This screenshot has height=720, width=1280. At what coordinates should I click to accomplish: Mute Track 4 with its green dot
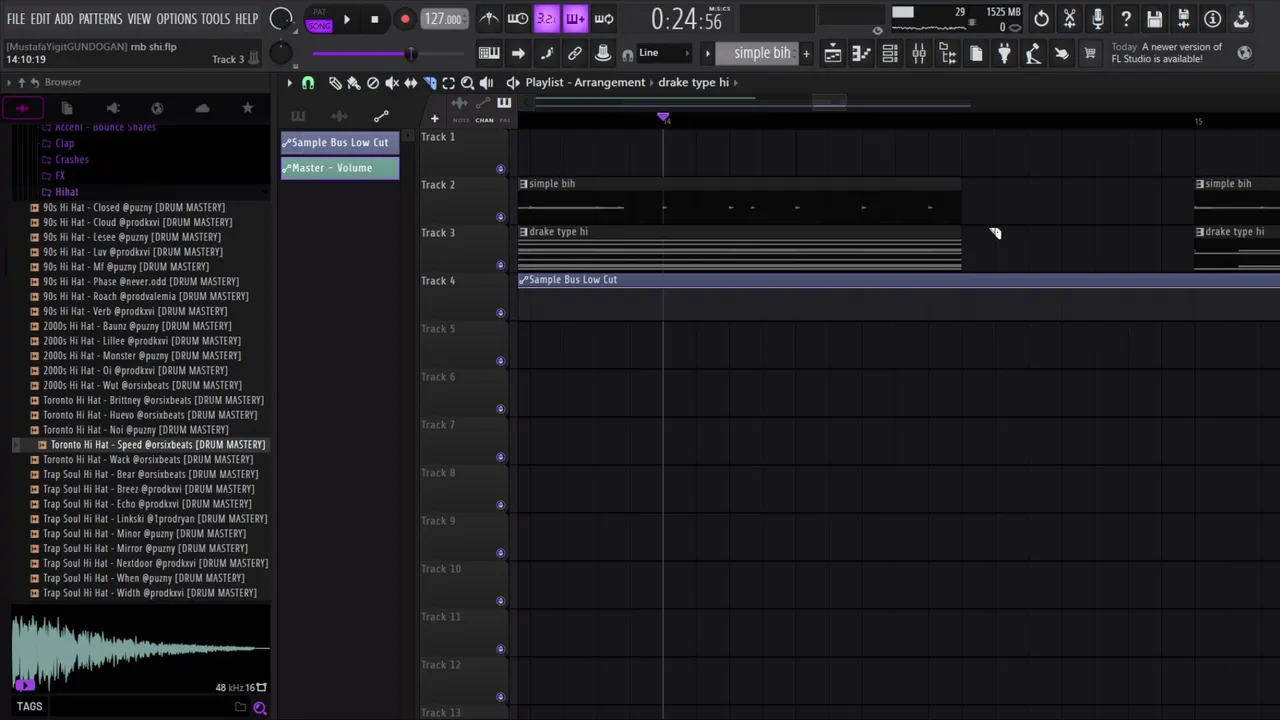pos(501,313)
